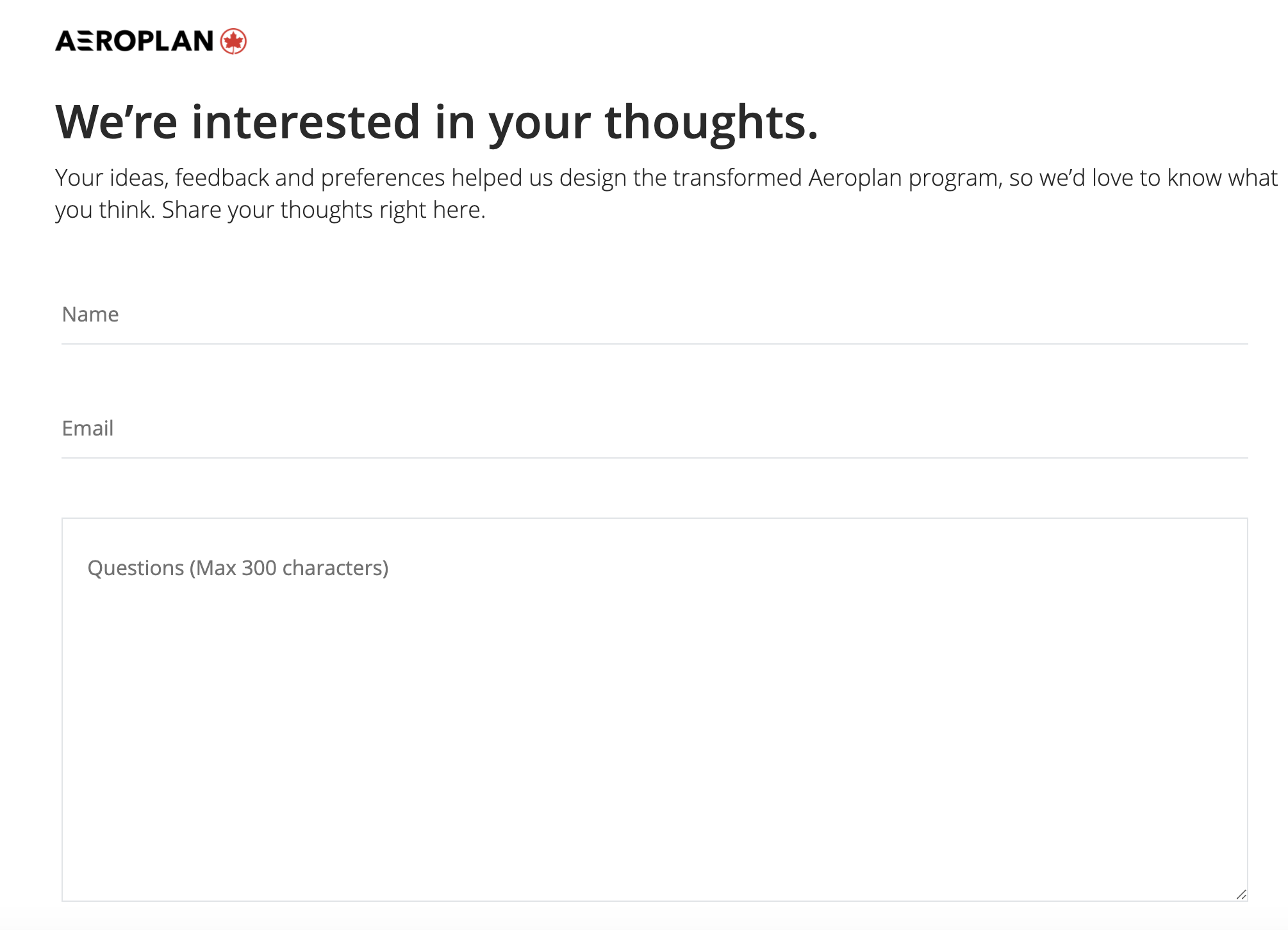Click the "Email" placeholder label
The width and height of the screenshot is (1288, 930).
coord(88,429)
